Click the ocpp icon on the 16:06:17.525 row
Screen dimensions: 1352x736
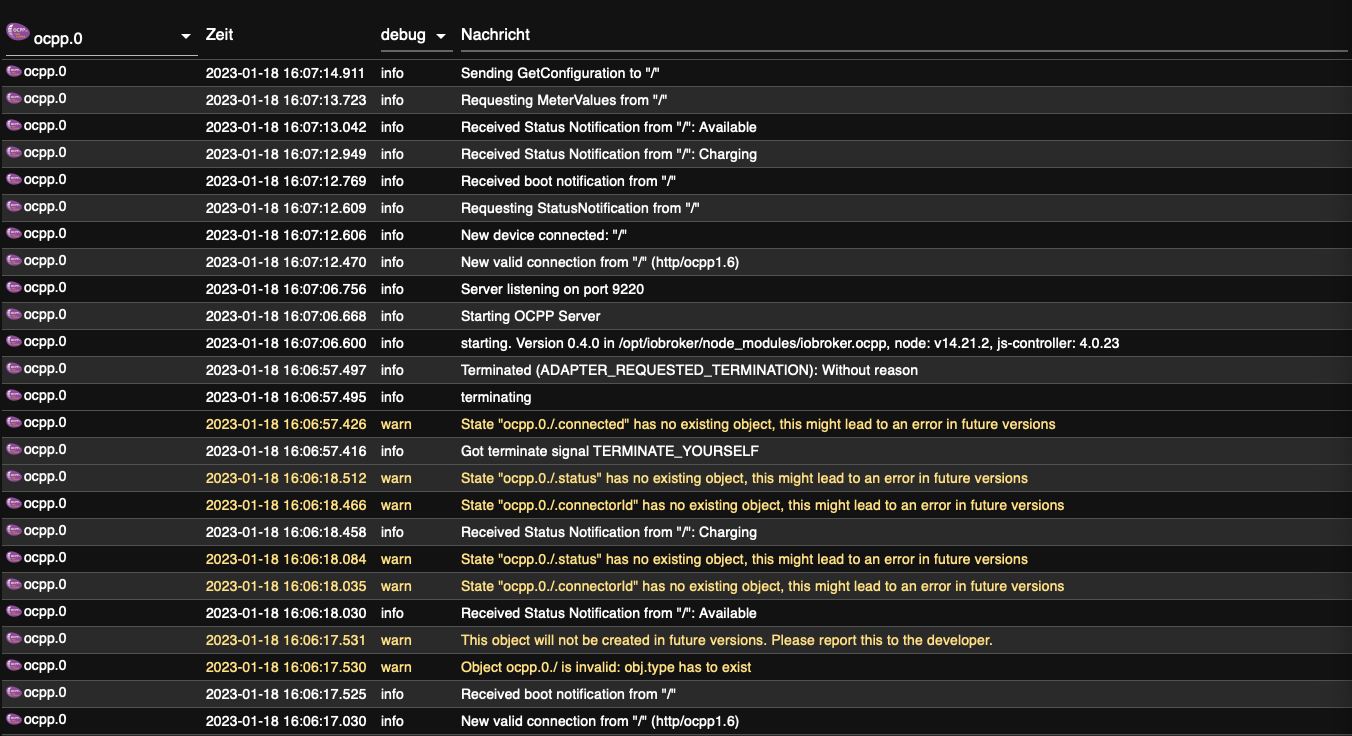[x=14, y=693]
